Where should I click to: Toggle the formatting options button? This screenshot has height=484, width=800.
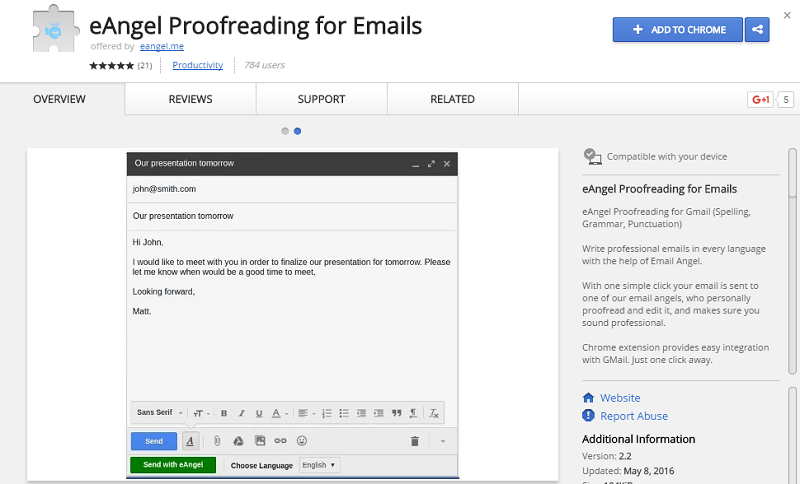click(190, 441)
